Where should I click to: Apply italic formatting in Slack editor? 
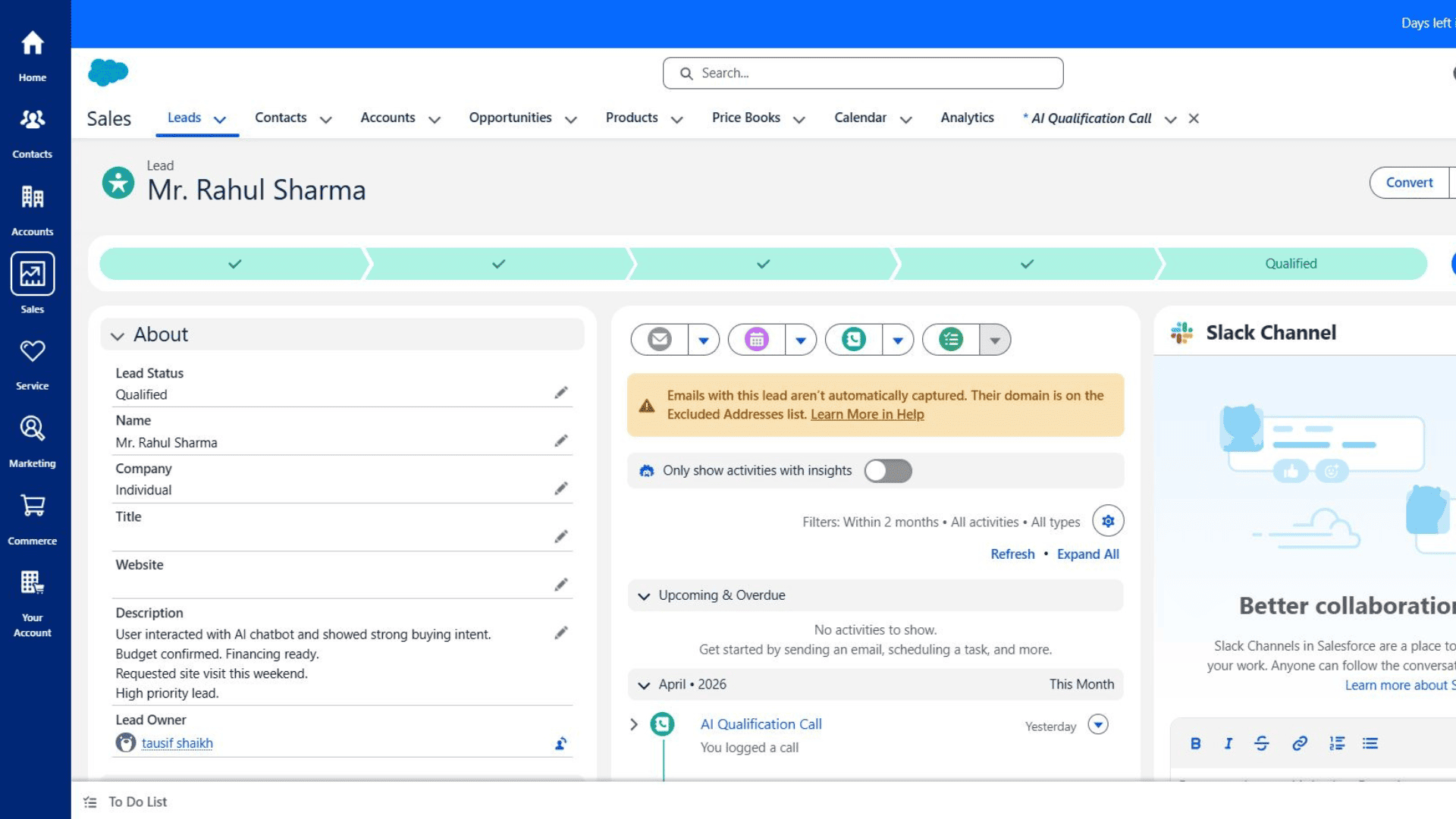pyautogui.click(x=1228, y=743)
